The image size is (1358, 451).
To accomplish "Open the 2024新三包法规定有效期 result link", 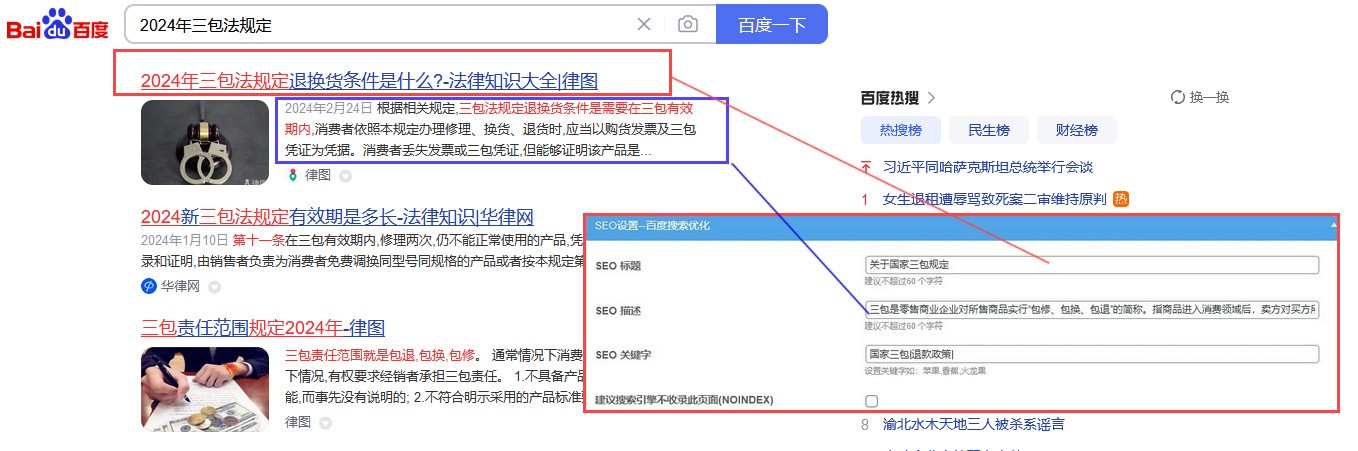I will (336, 217).
